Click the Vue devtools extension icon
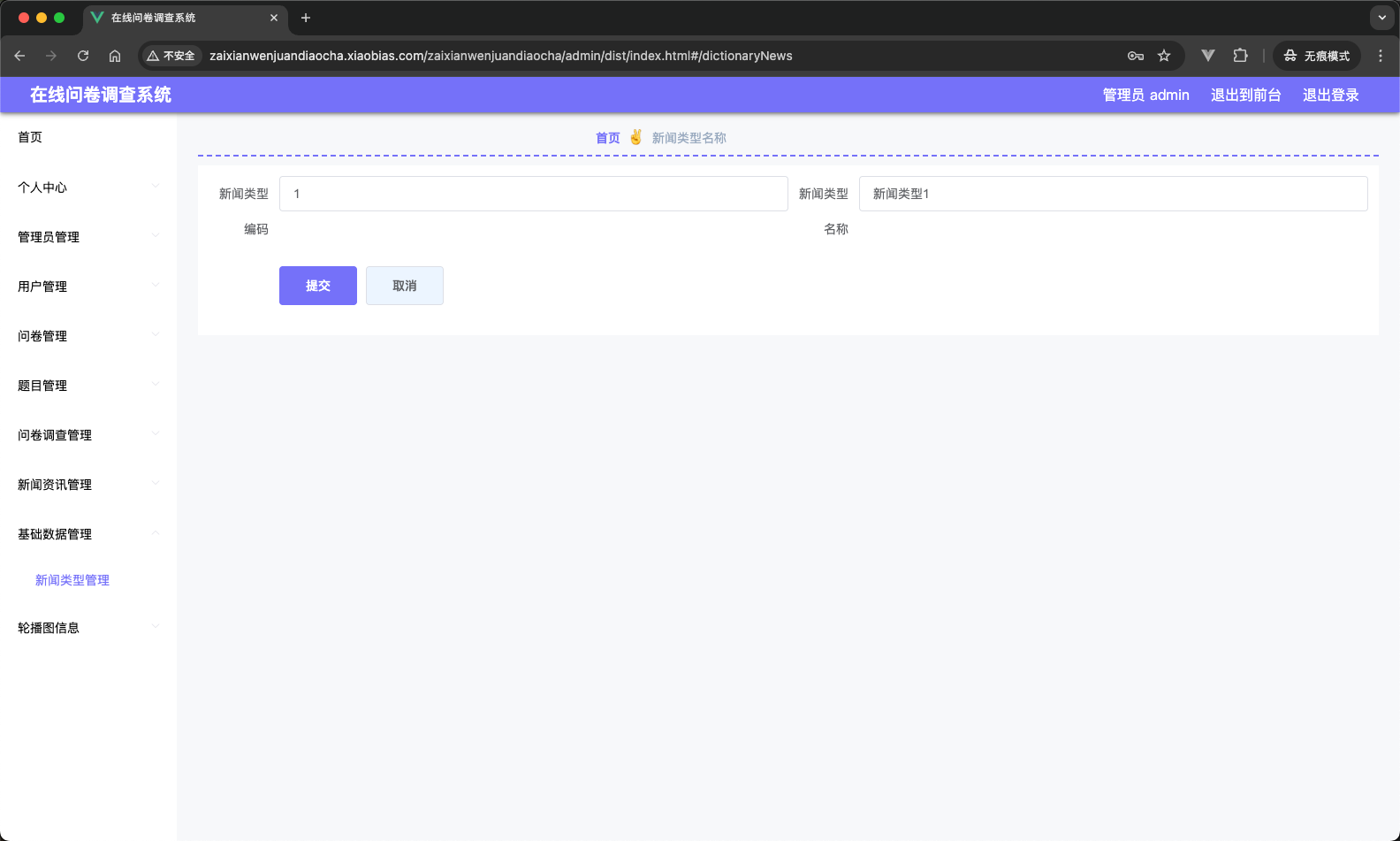Screen dimensions: 1400x841 (x=1208, y=56)
